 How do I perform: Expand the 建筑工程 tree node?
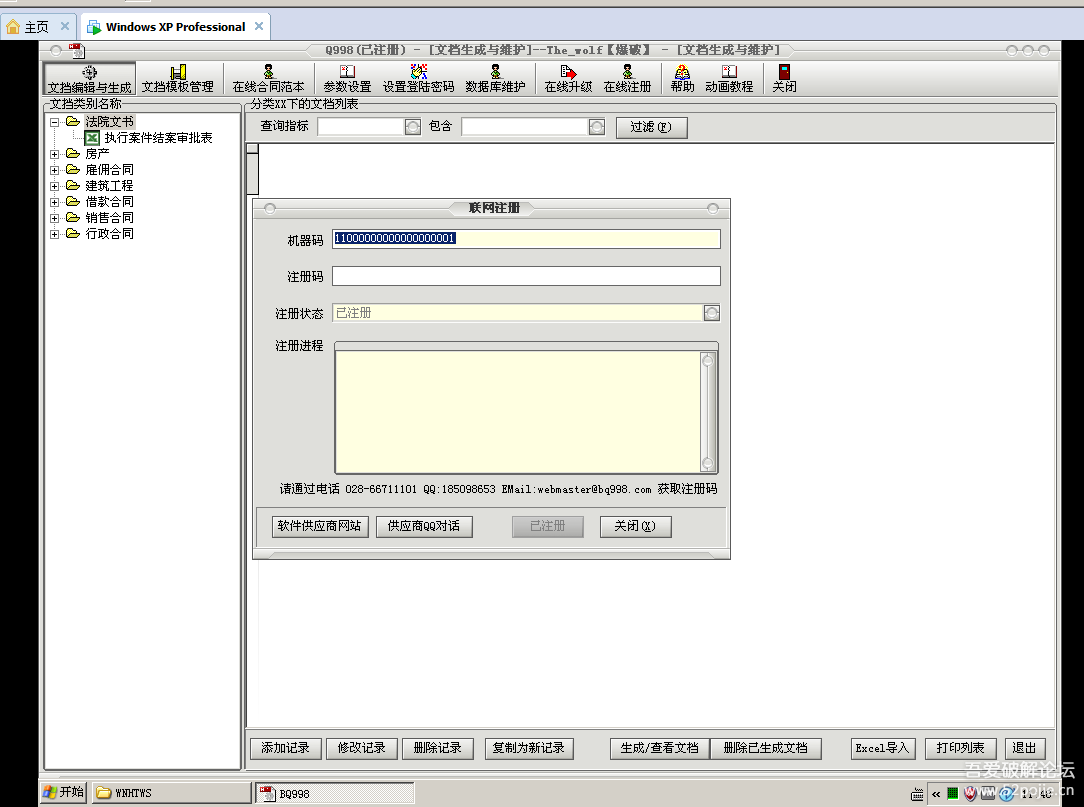[54, 186]
